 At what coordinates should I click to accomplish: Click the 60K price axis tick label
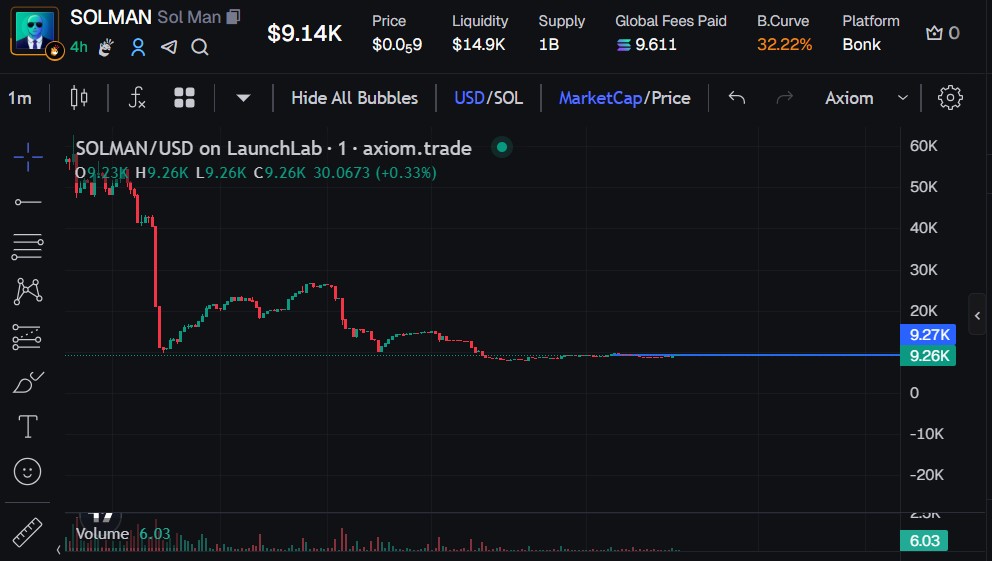point(923,146)
